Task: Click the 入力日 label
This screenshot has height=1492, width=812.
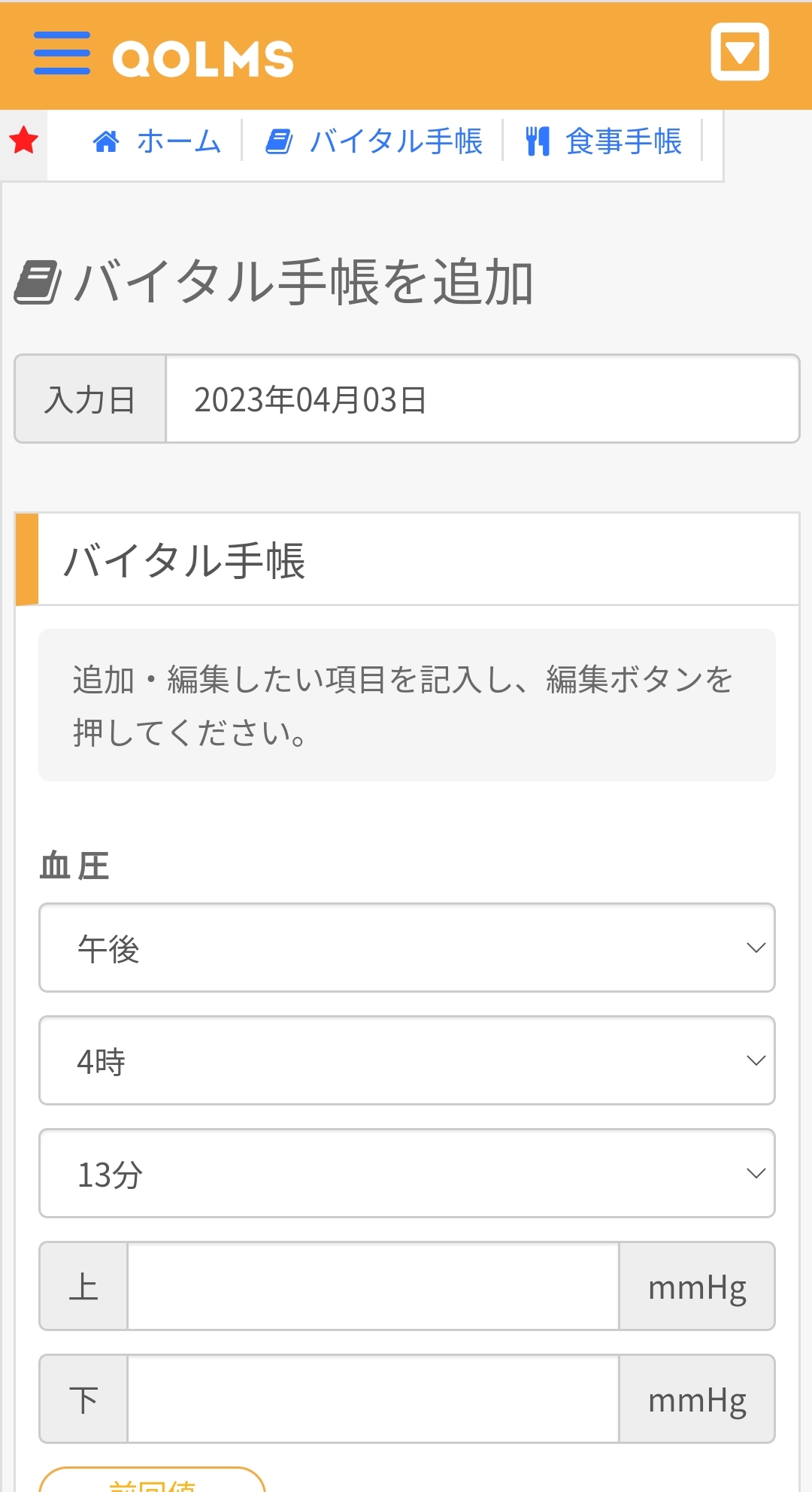Action: 90,399
